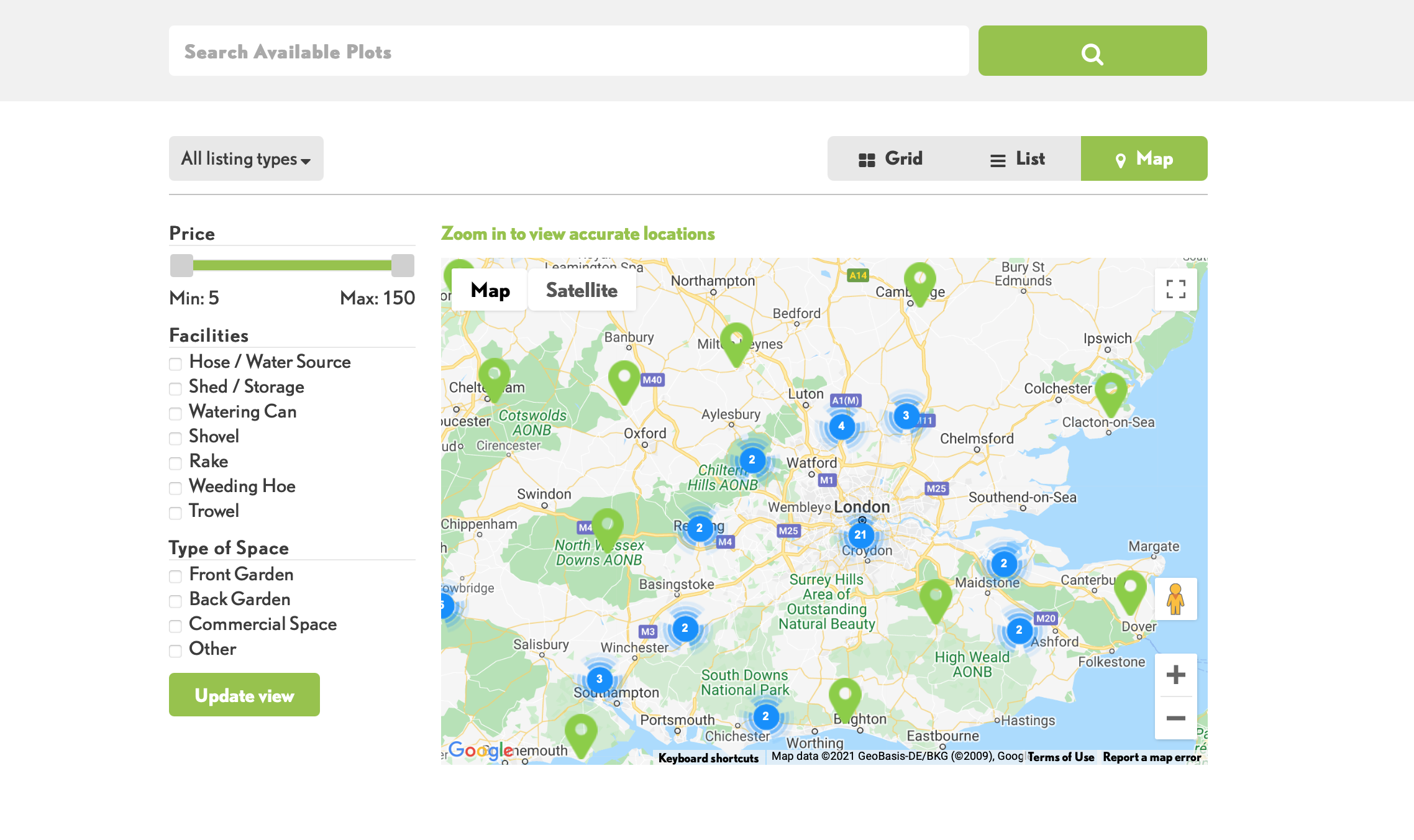Check the Shed / Storage facility
1414x840 pixels.
[176, 388]
